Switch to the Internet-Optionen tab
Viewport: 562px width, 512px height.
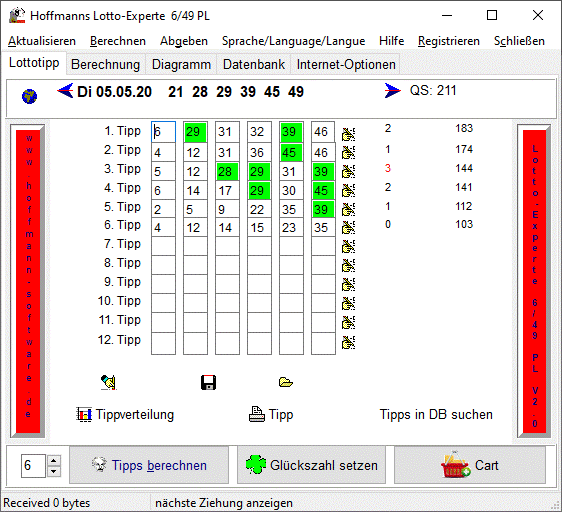coord(346,65)
